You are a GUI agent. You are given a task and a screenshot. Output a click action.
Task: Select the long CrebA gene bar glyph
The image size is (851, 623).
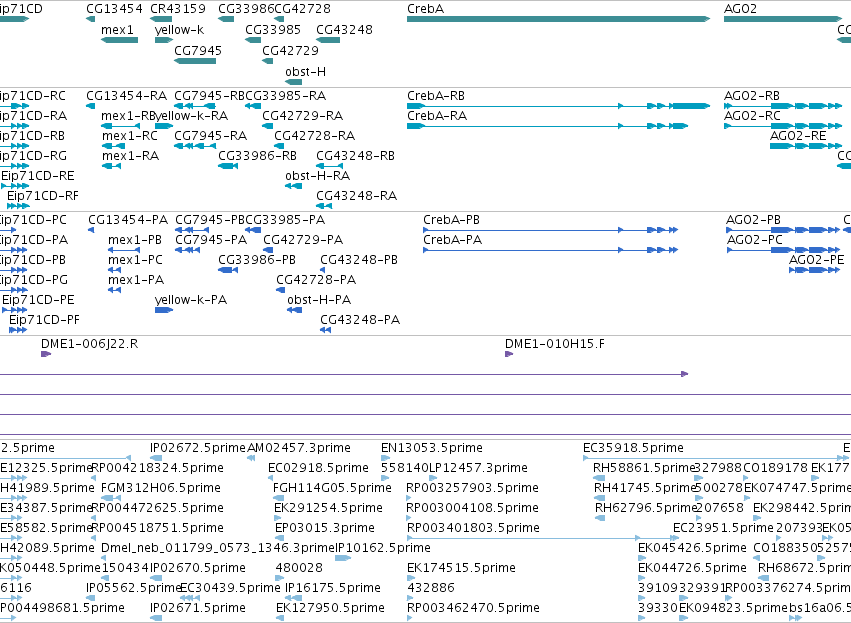tap(558, 19)
